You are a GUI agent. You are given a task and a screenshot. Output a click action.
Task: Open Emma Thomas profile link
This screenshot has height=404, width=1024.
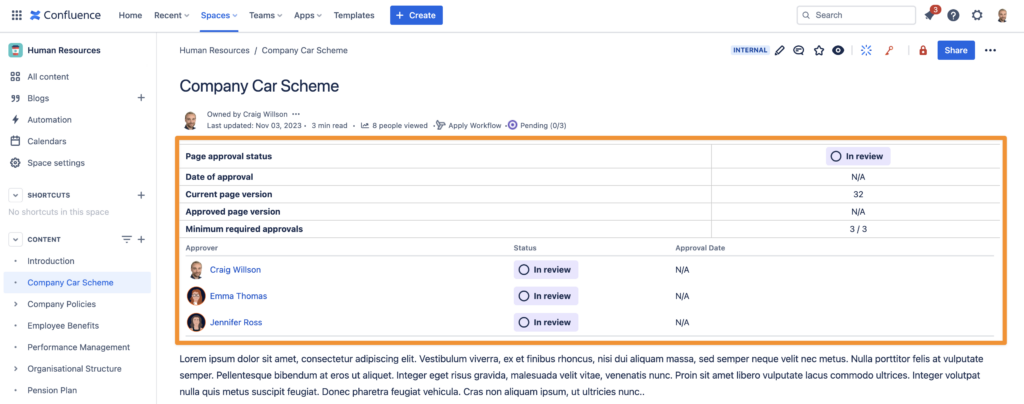(238, 296)
